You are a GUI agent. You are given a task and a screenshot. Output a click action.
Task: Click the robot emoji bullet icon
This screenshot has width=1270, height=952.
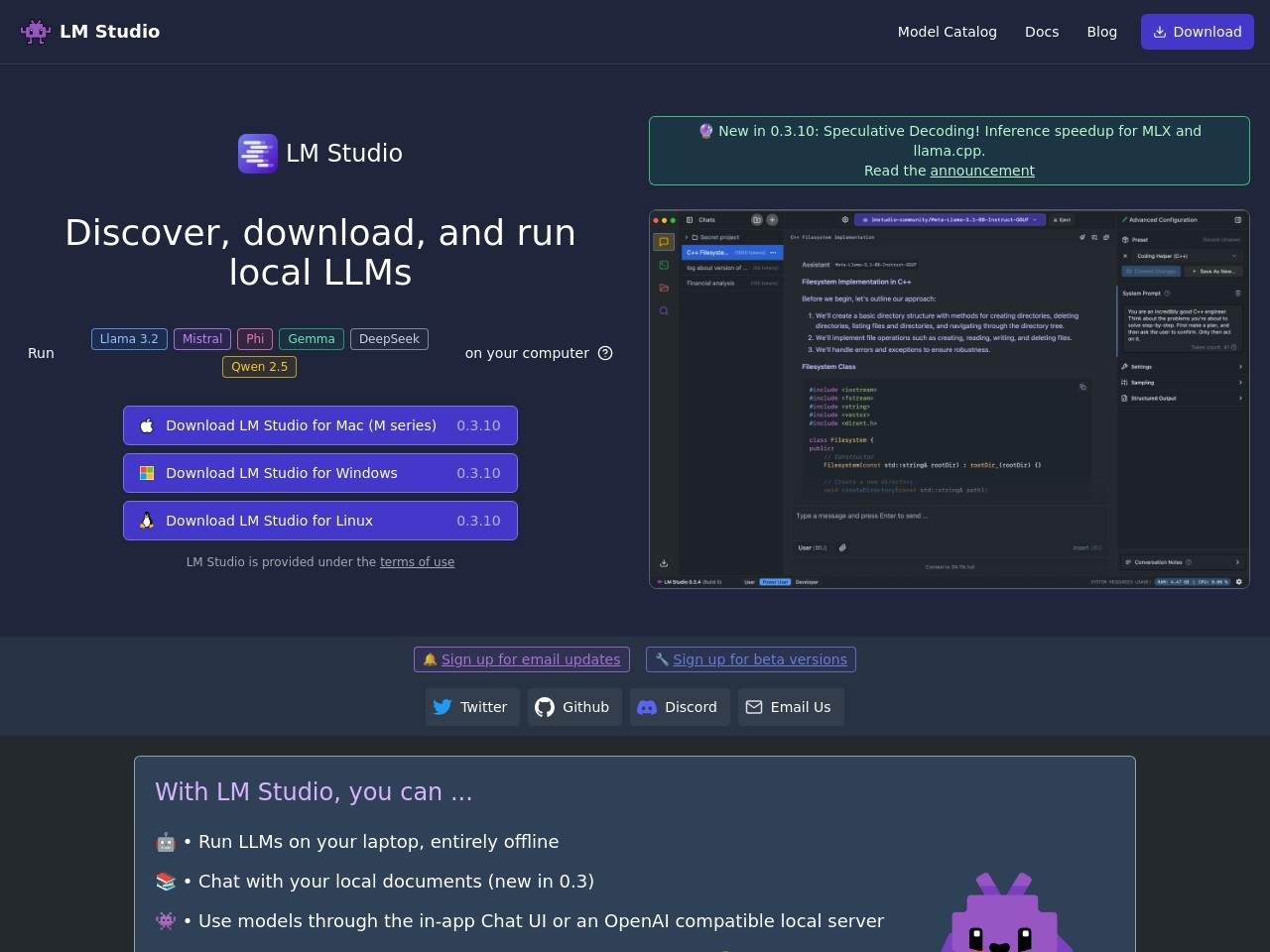click(166, 842)
